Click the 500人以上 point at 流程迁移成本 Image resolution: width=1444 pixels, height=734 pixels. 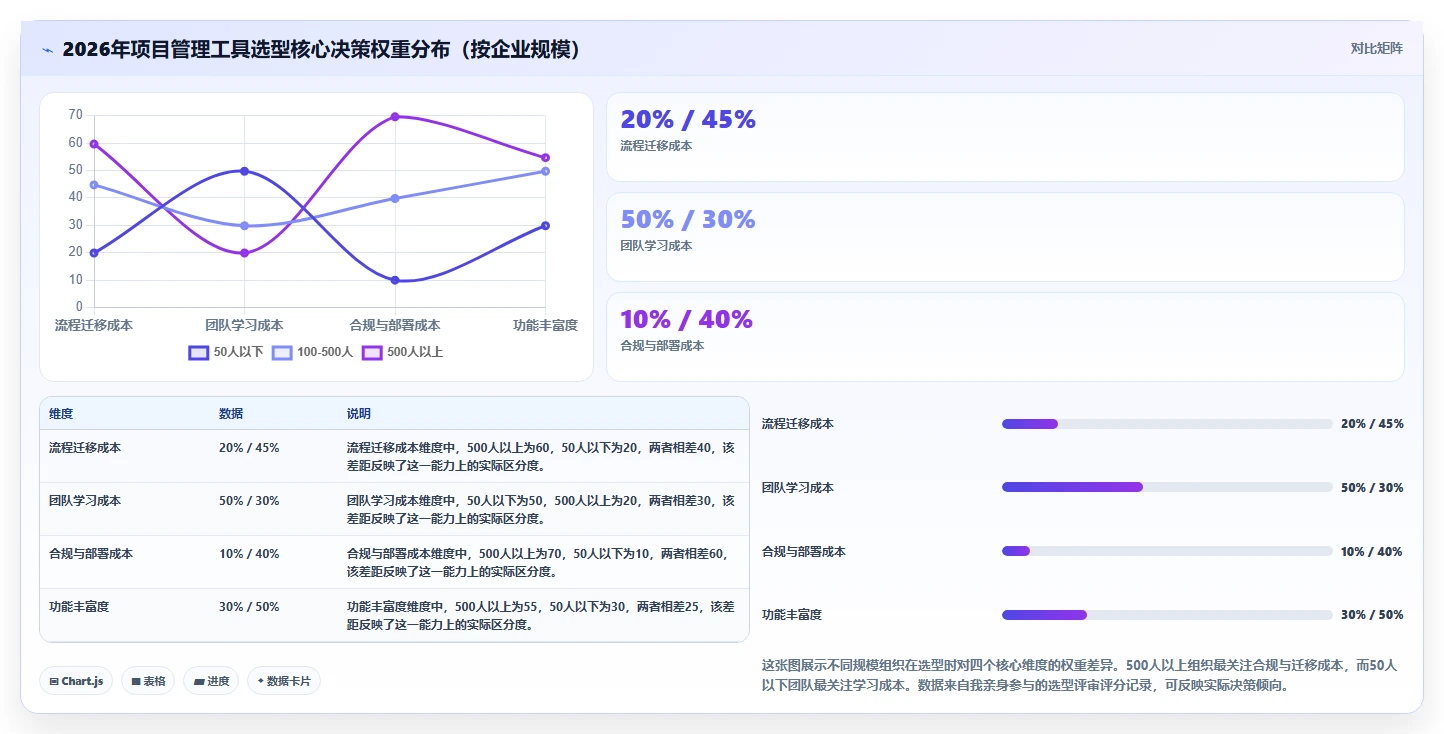94,144
